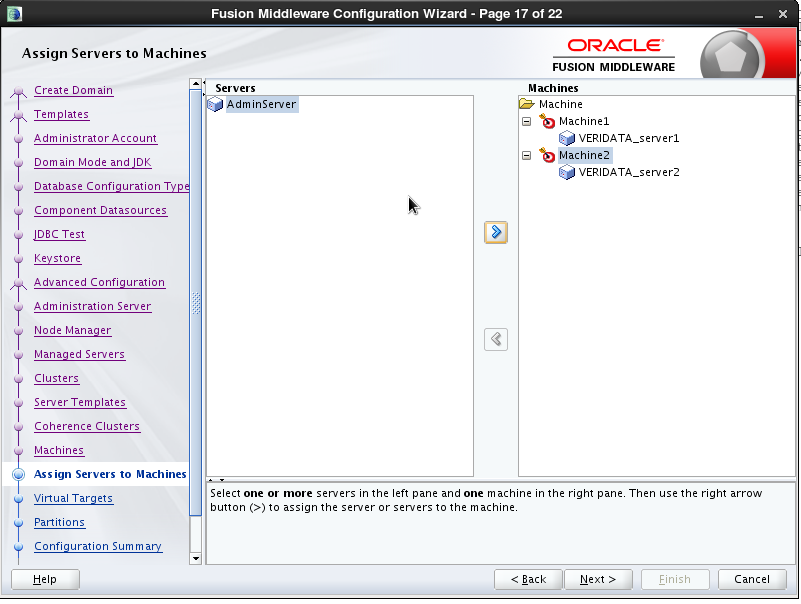Click the right arrow assign button
The image size is (801, 604).
496,233
